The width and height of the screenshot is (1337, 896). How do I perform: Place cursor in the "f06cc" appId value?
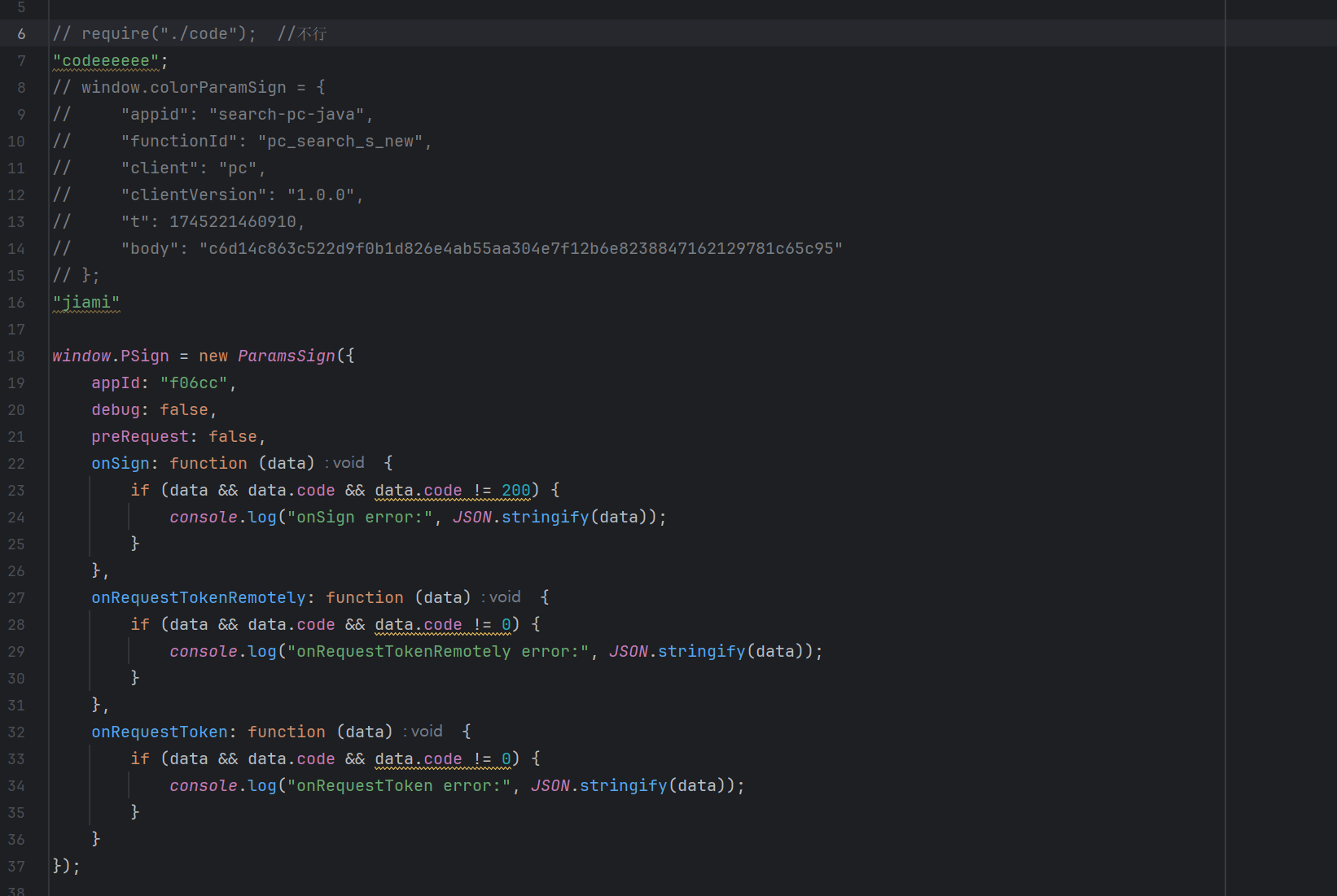click(x=194, y=383)
